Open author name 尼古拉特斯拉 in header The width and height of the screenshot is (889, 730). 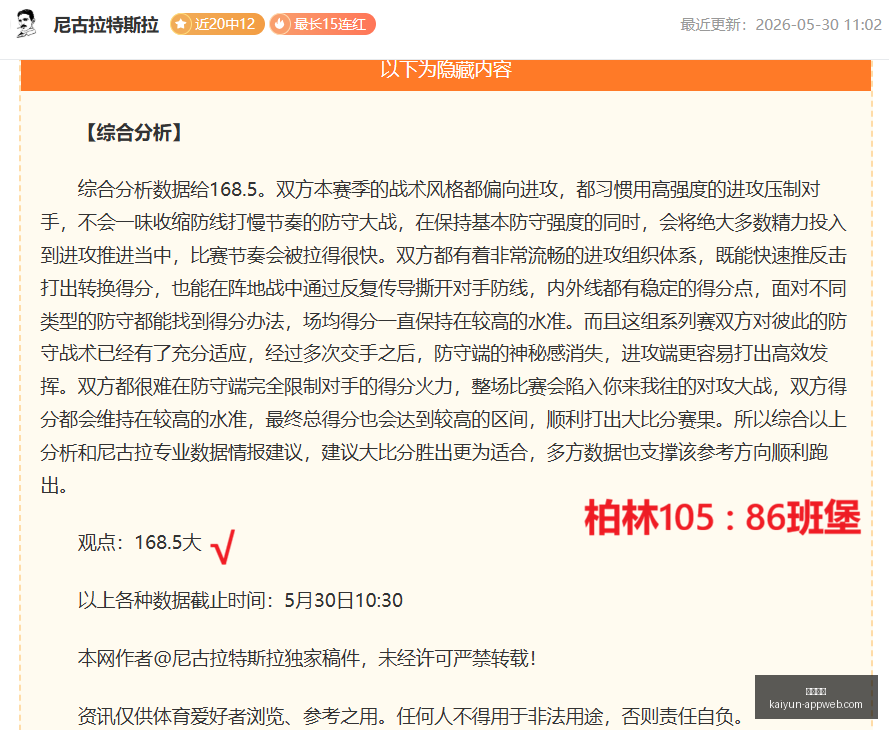tap(106, 24)
